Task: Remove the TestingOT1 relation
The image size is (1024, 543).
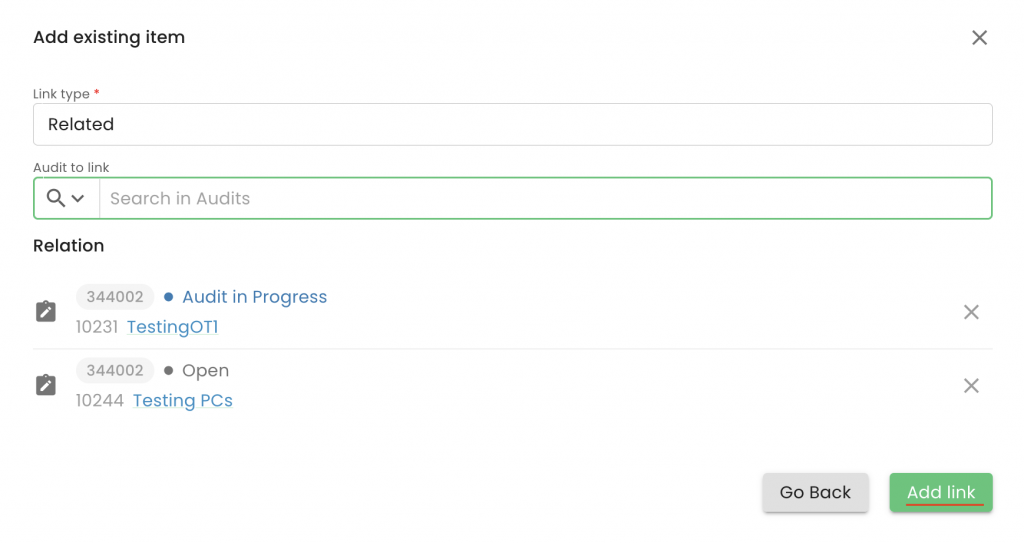Action: (970, 312)
